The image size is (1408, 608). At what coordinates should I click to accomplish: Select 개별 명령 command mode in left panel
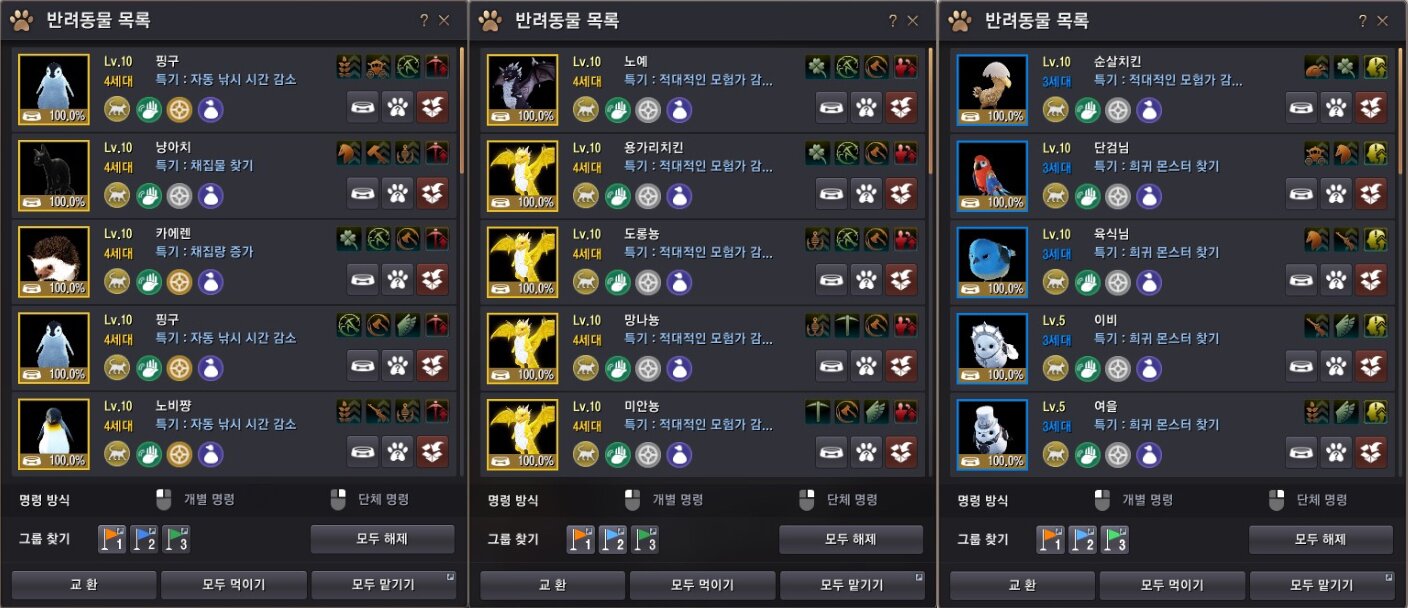point(197,499)
